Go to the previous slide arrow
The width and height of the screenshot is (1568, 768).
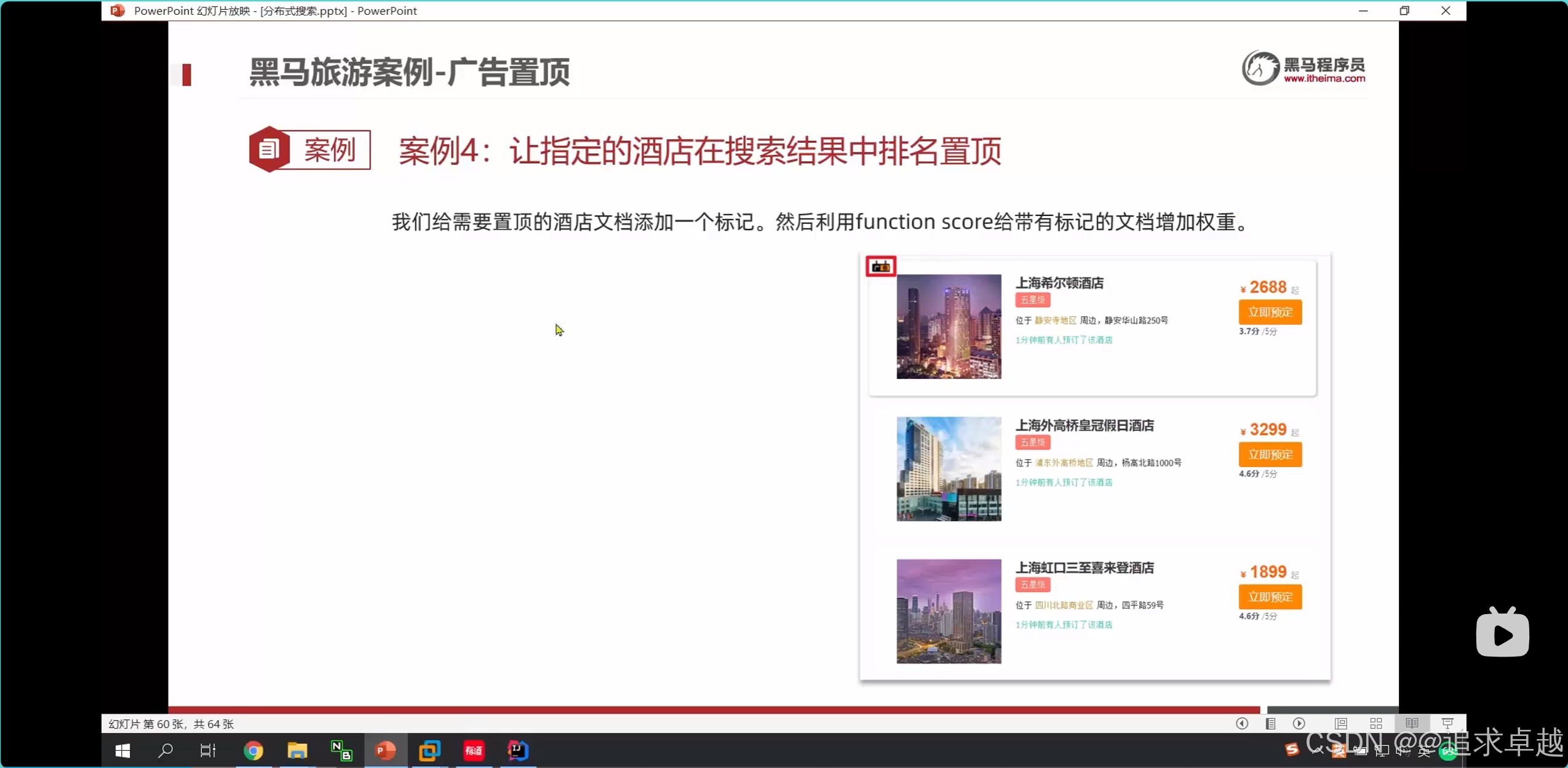[x=1241, y=724]
